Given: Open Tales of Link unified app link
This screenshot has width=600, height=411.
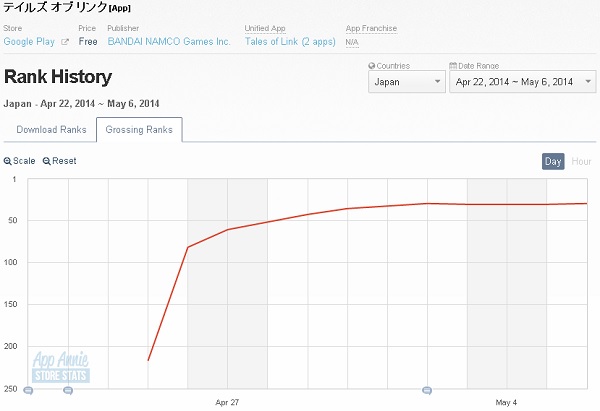Looking at the screenshot, I should click(x=289, y=42).
